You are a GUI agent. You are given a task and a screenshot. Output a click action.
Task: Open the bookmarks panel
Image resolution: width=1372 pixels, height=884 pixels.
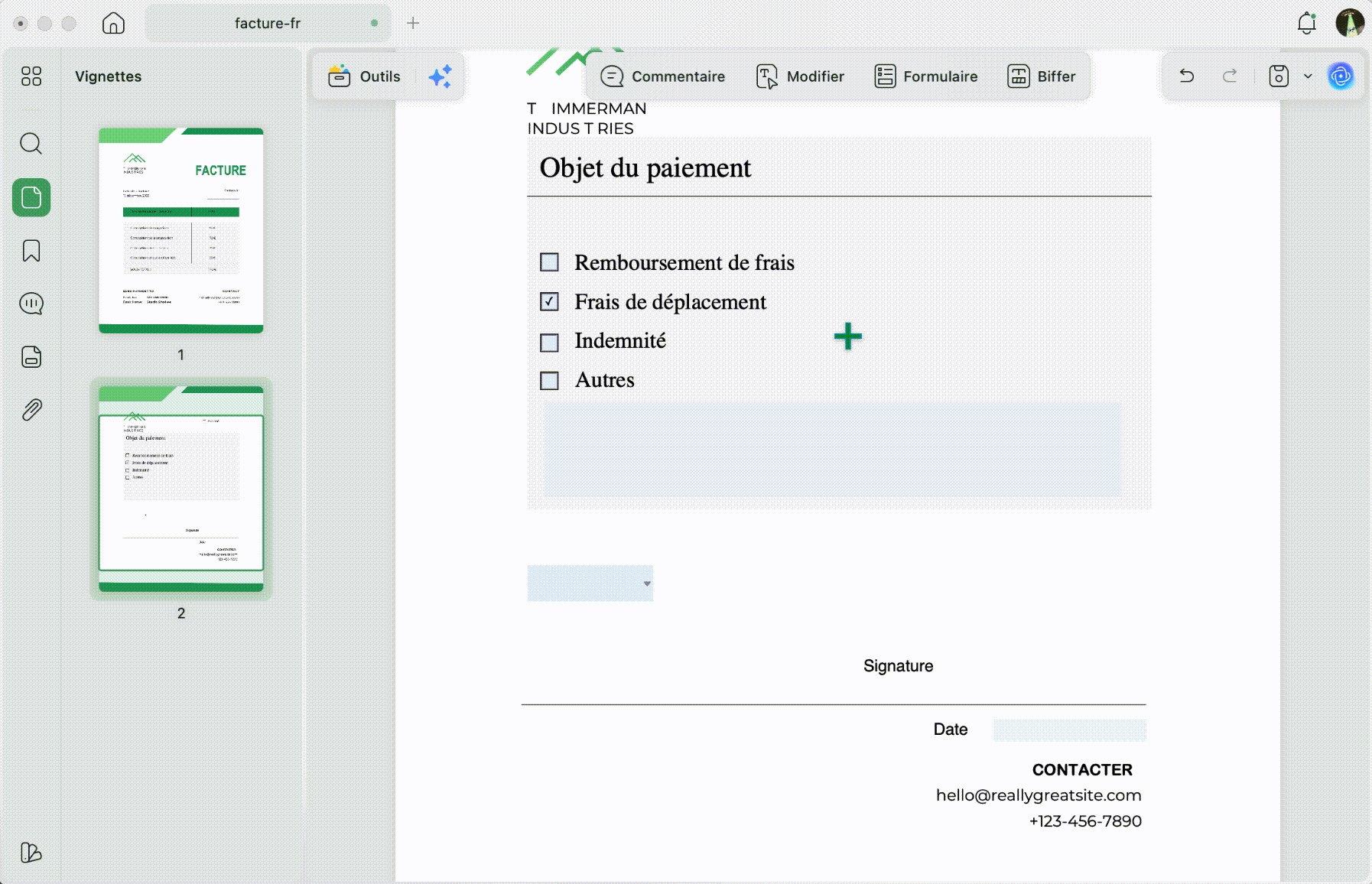tap(31, 251)
